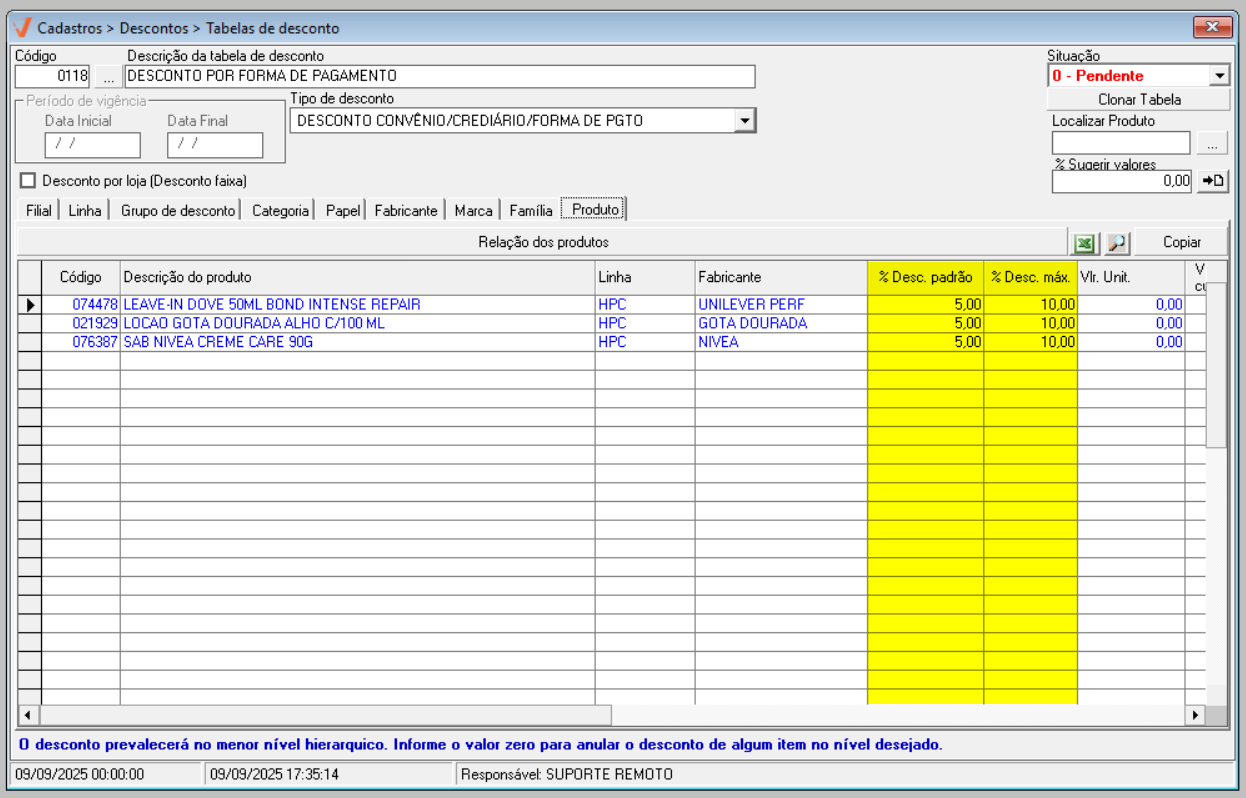The width and height of the screenshot is (1246, 798).
Task: Enable Desconto por loja checkbox
Action: tap(28, 181)
